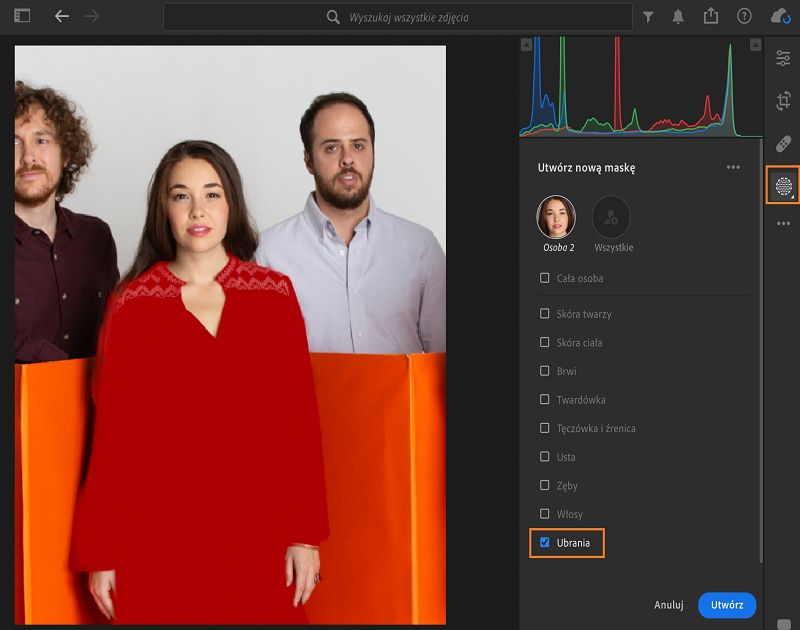Check the Skóra twarzy checkbox

click(x=545, y=313)
